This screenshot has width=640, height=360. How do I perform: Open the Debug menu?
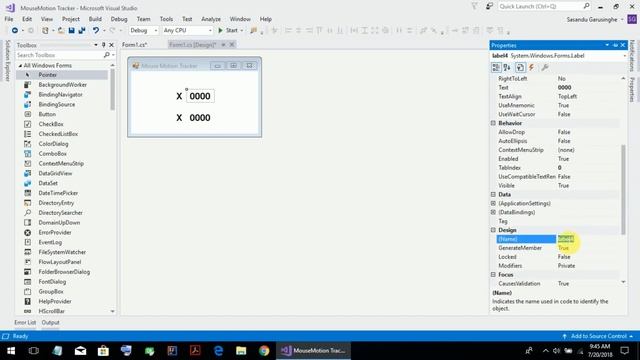coord(119,19)
